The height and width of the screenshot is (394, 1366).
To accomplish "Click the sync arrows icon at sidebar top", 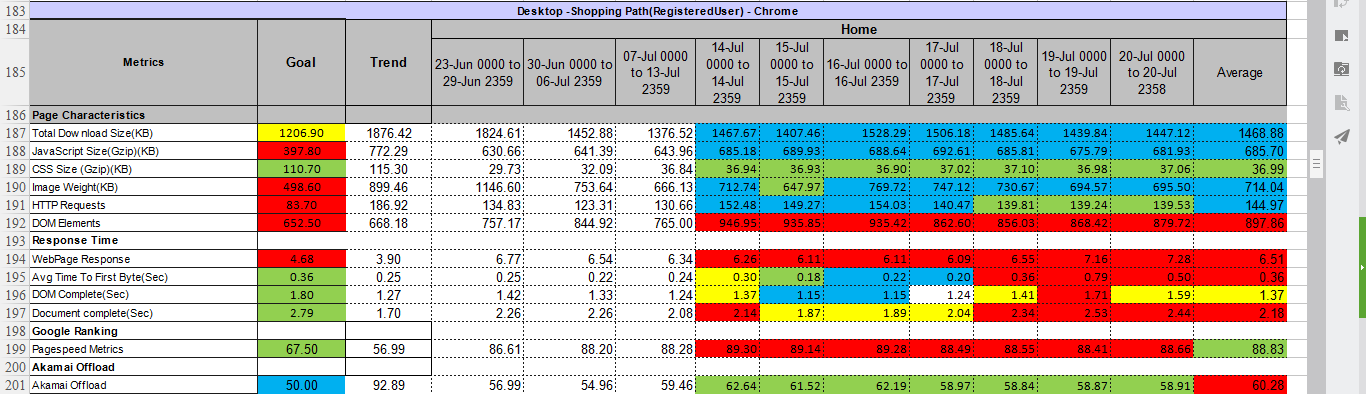I will [x=1342, y=4].
